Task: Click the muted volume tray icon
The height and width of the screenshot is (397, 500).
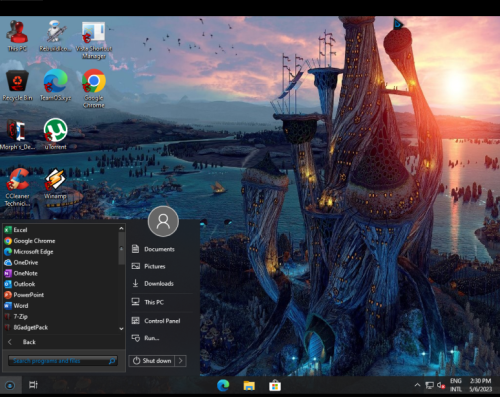Action: pos(441,386)
